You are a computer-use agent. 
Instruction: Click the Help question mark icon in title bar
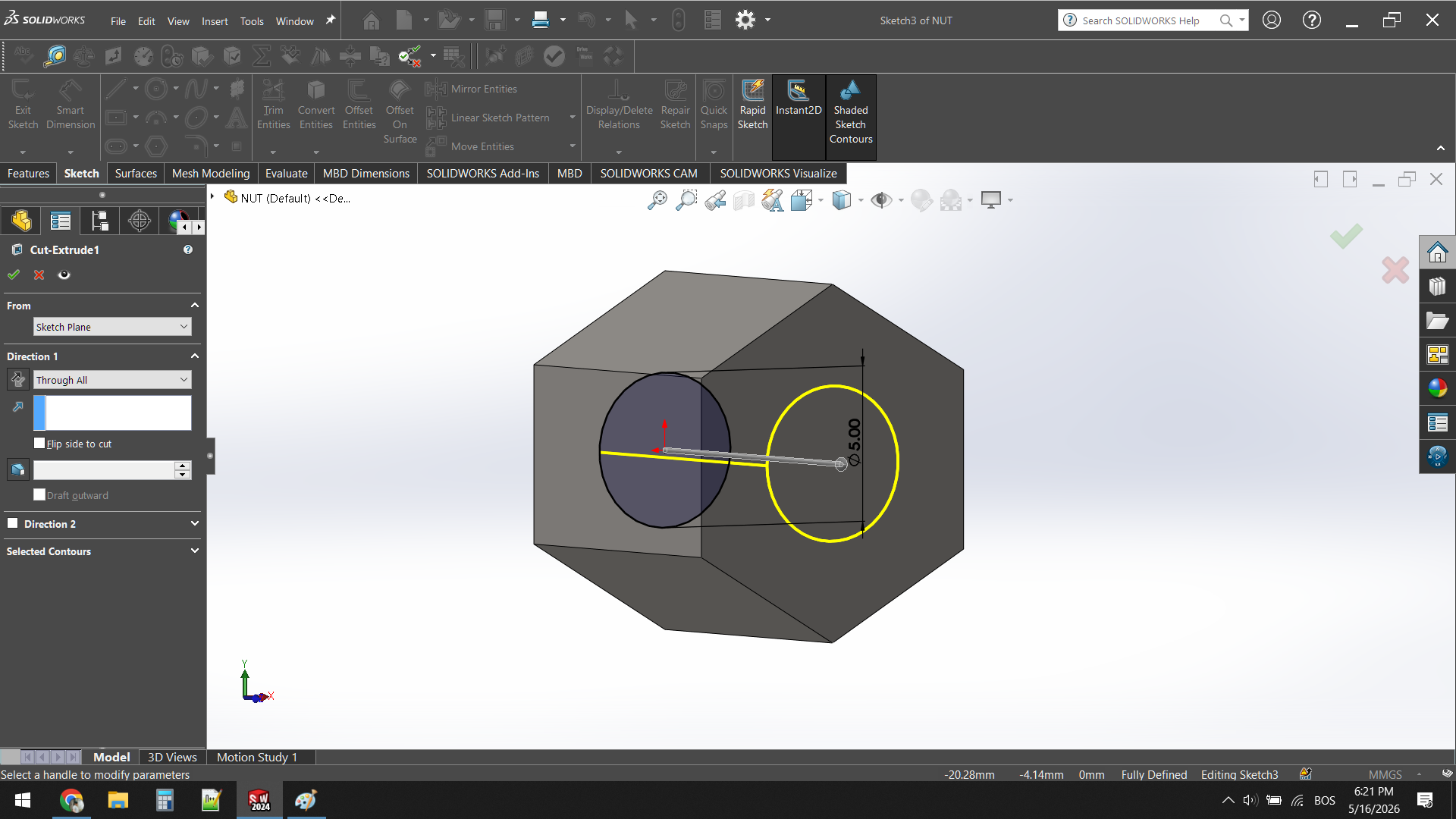tap(1312, 20)
